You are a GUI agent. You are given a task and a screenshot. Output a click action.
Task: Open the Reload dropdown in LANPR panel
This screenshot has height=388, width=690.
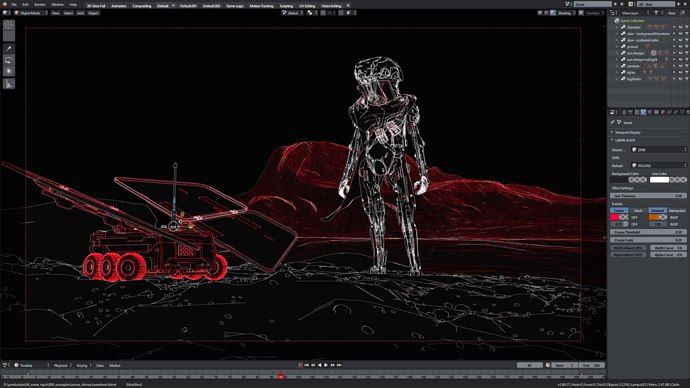point(659,165)
